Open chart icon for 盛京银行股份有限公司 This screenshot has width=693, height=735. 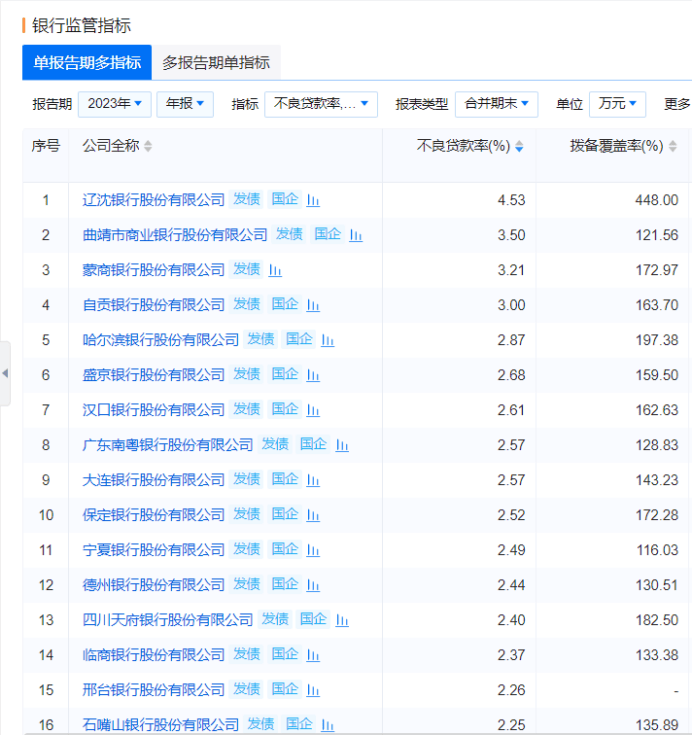pyautogui.click(x=313, y=375)
